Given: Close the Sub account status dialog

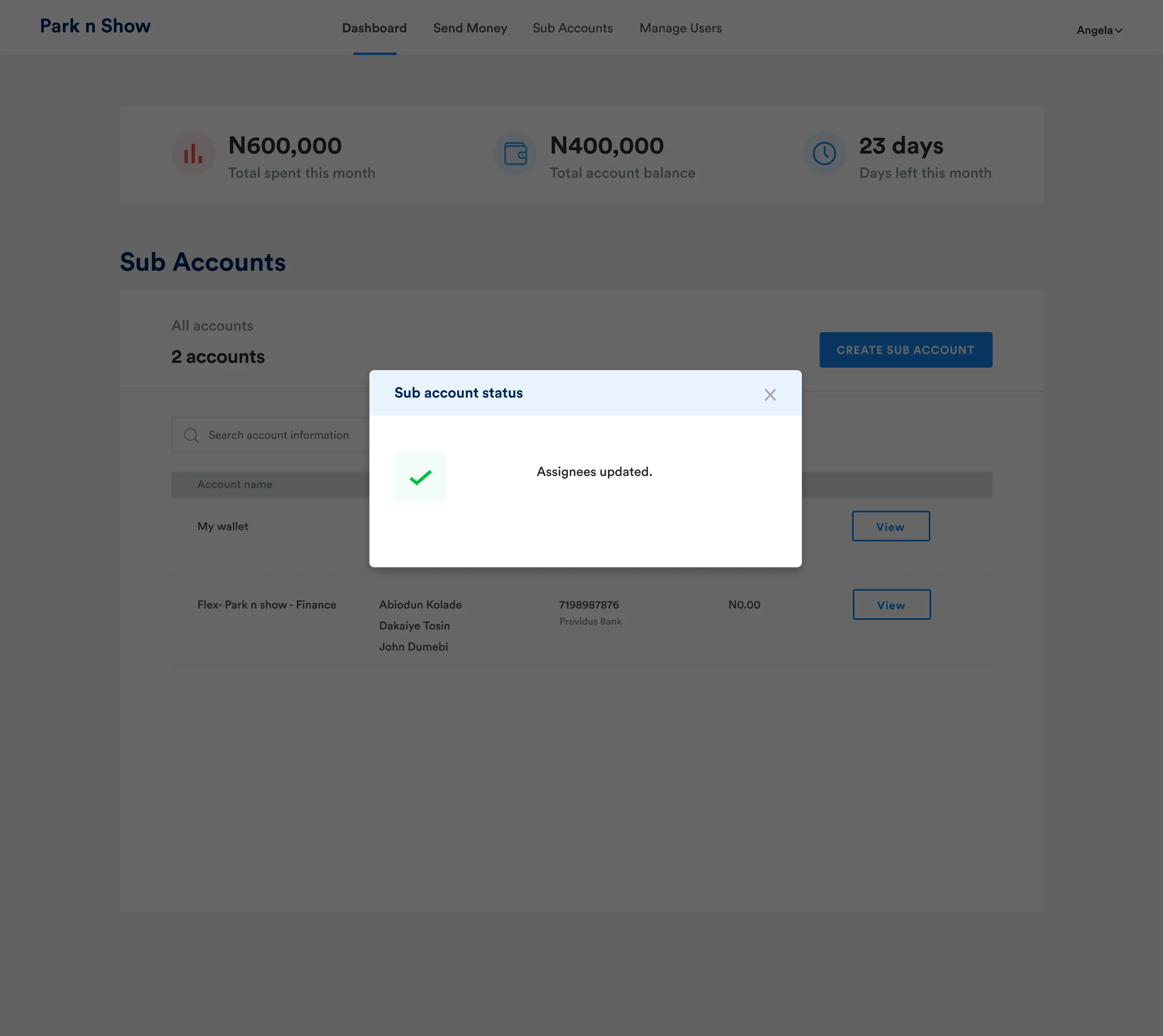Looking at the screenshot, I should (x=770, y=394).
